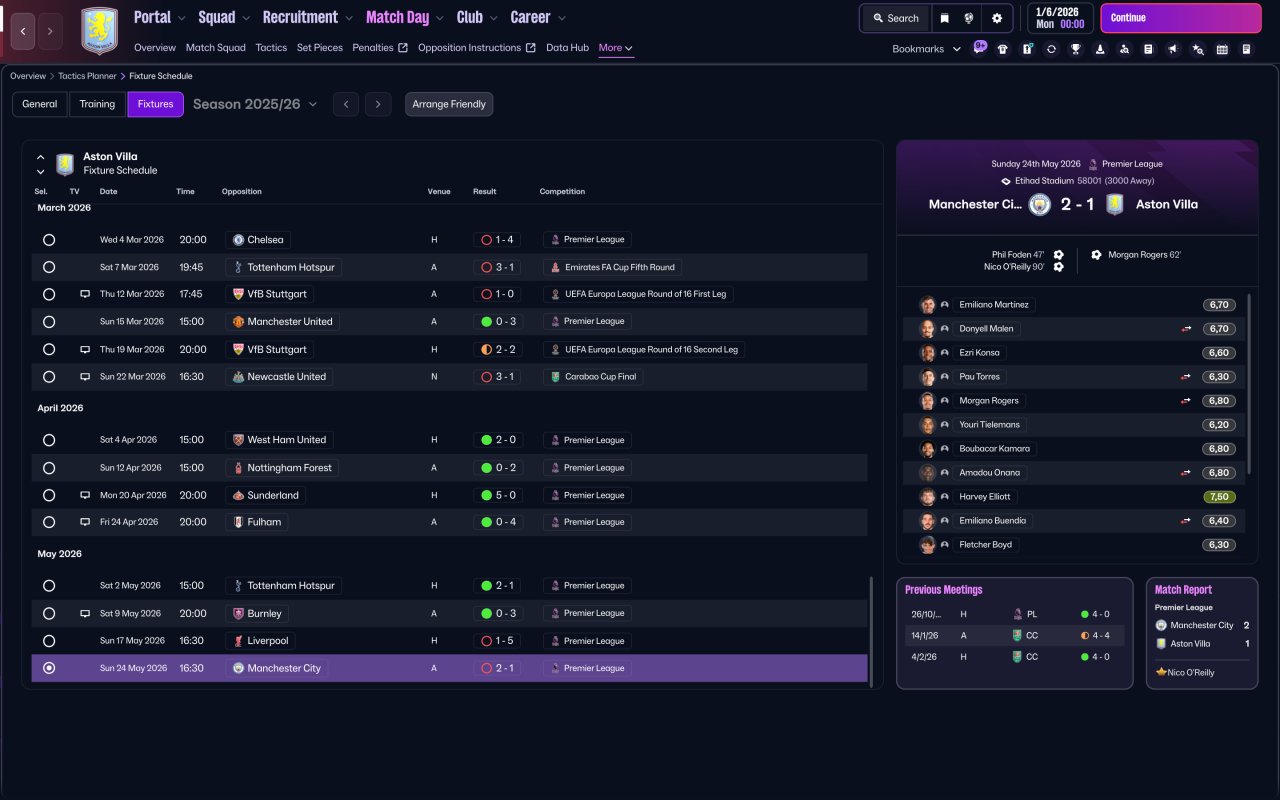Click the substitution arrows icon beside Emiliano Buendia
This screenshot has width=1280, height=800.
click(1185, 521)
